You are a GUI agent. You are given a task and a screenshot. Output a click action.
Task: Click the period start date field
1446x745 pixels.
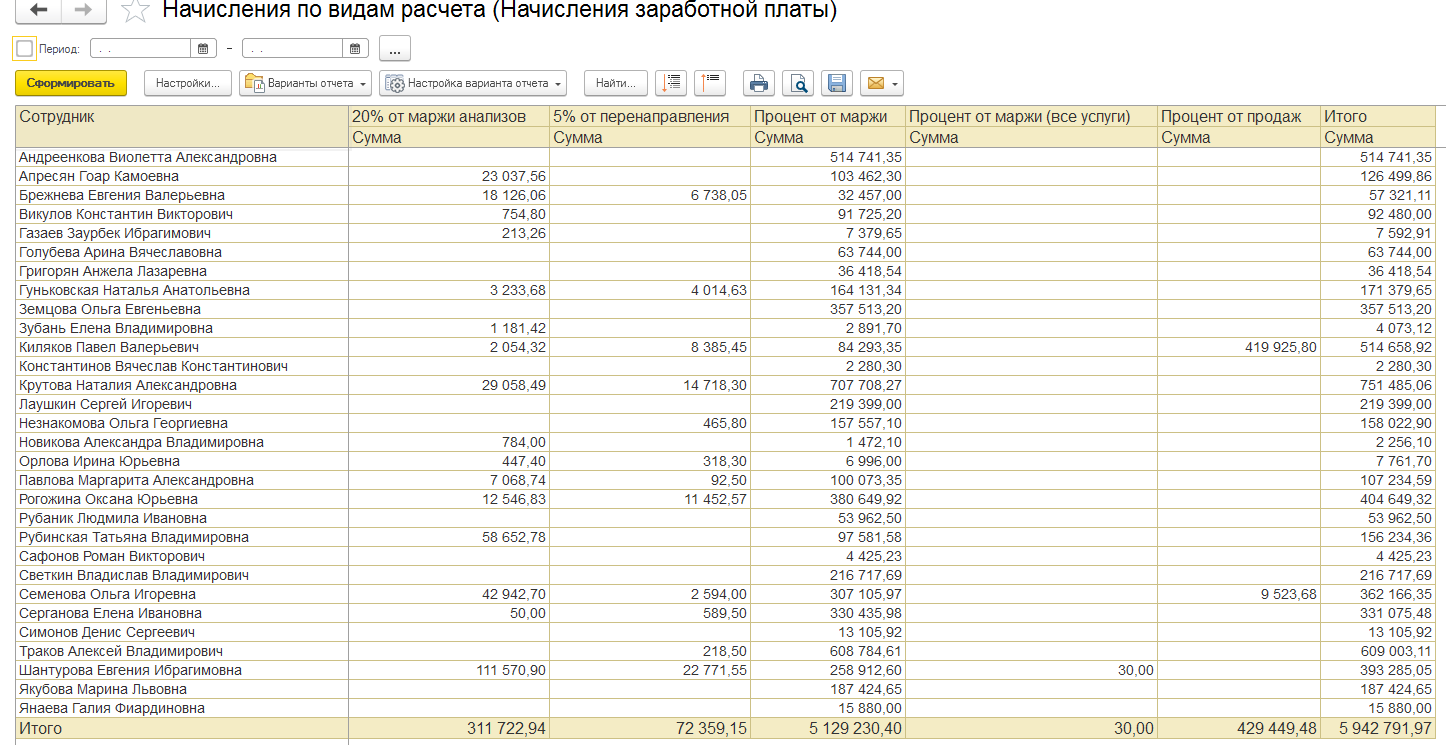[x=141, y=48]
